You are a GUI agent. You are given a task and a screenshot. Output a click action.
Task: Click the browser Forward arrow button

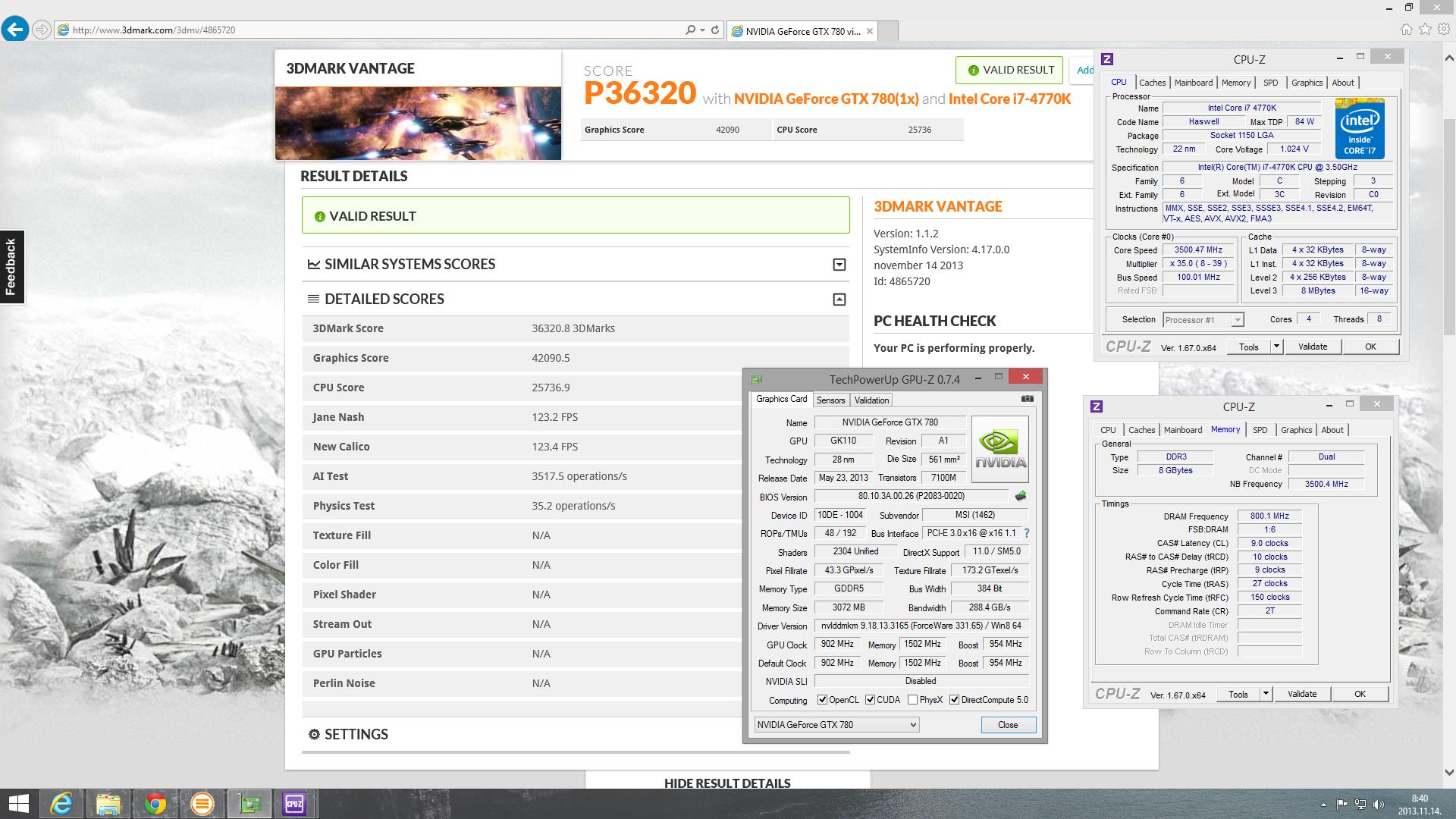(x=42, y=30)
